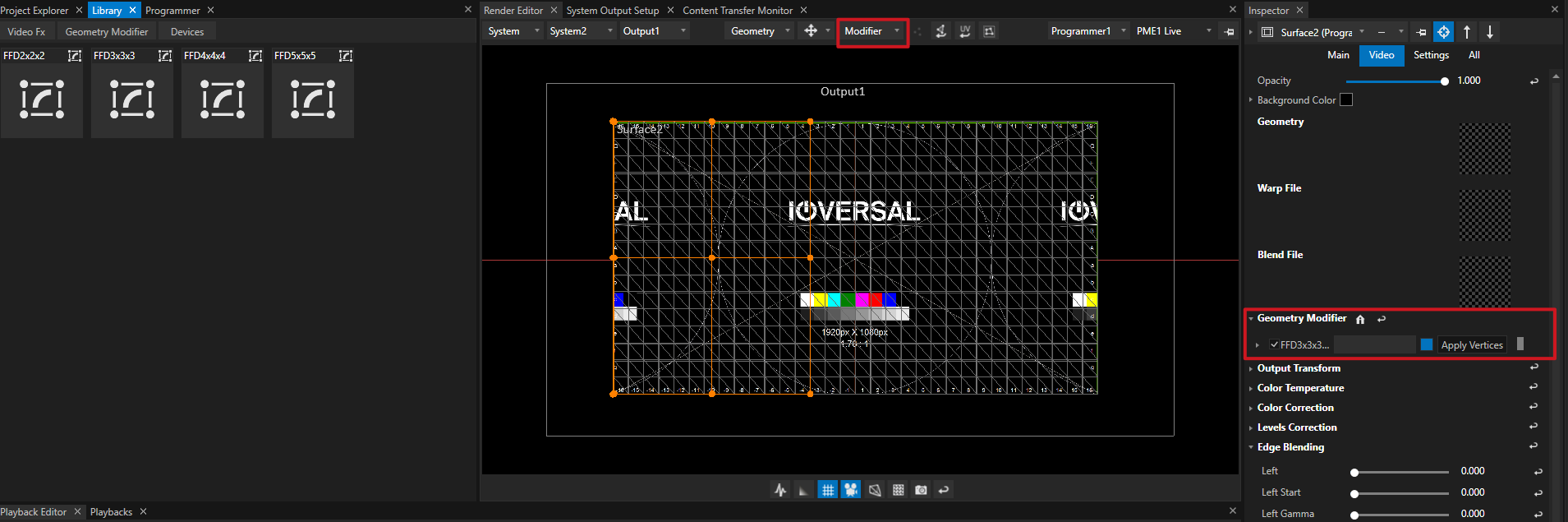Switch to the Project Explorer tab
The height and width of the screenshot is (522, 1568).
pyautogui.click(x=34, y=10)
